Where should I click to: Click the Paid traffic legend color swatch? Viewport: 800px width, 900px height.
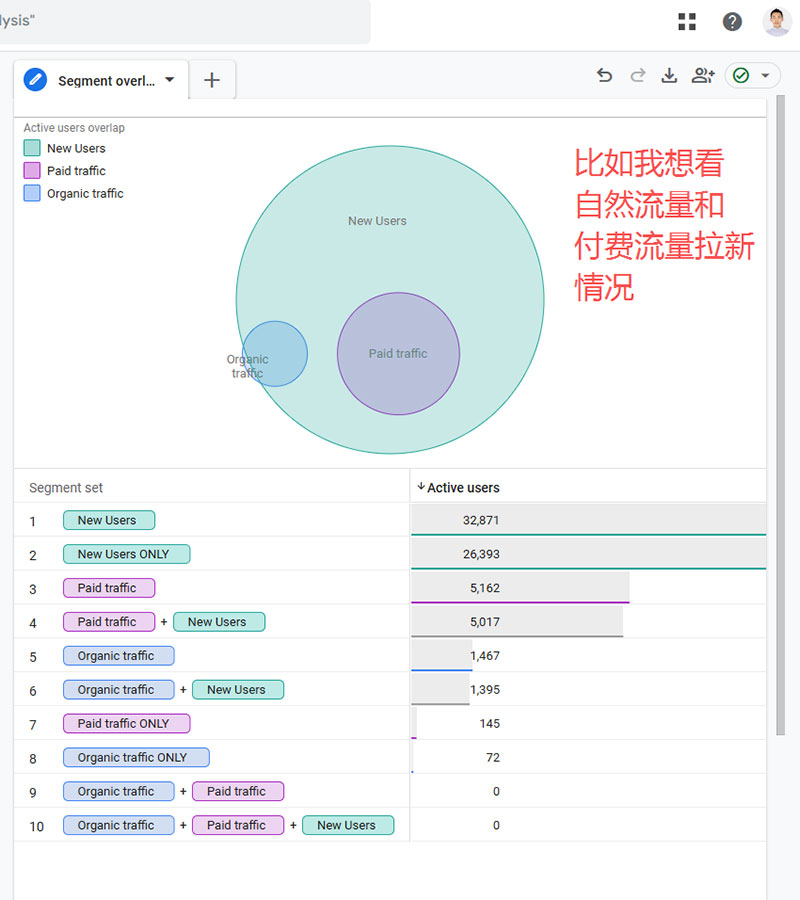(32, 171)
